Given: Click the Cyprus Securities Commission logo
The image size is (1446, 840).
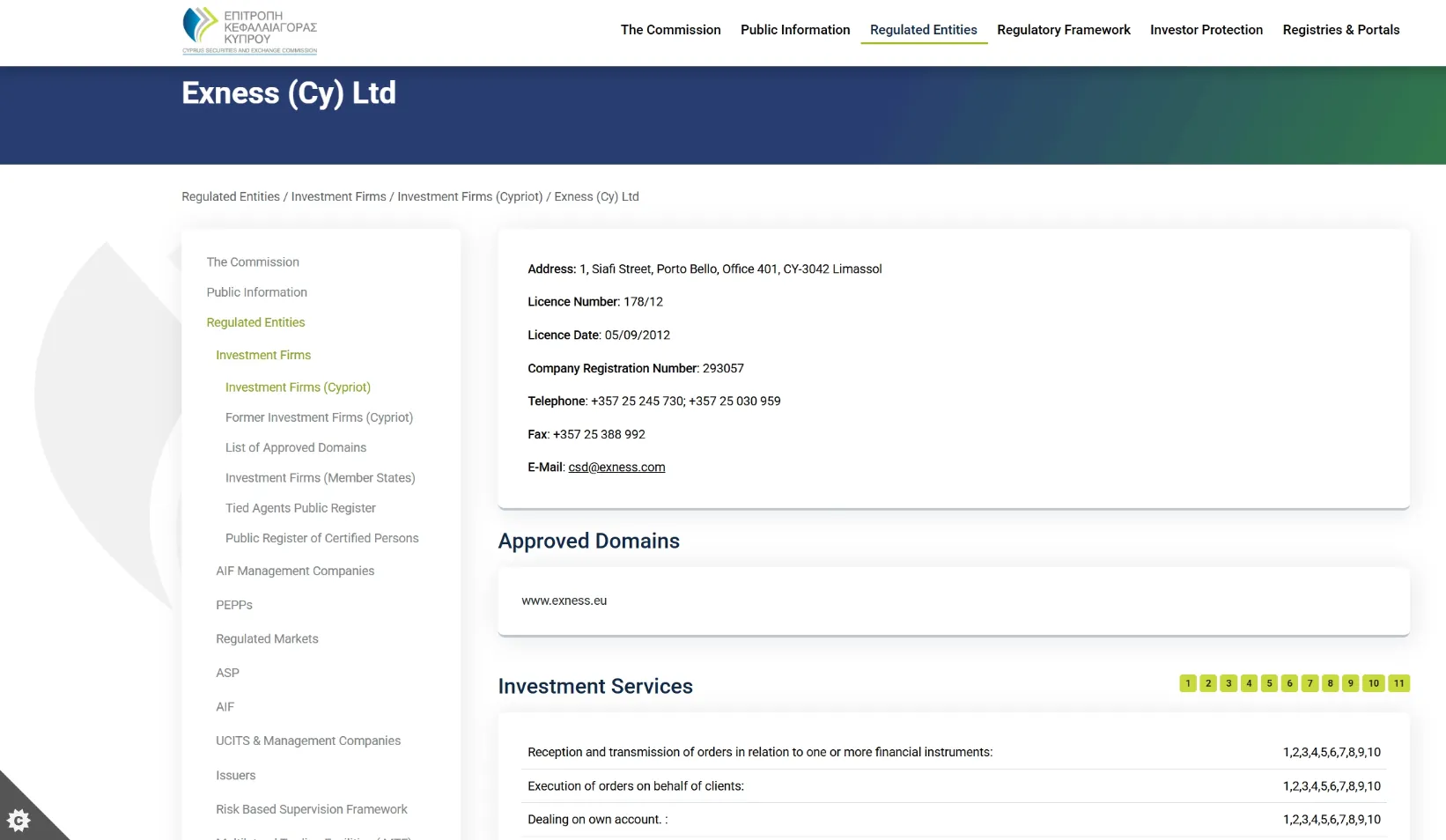Looking at the screenshot, I should 250,31.
